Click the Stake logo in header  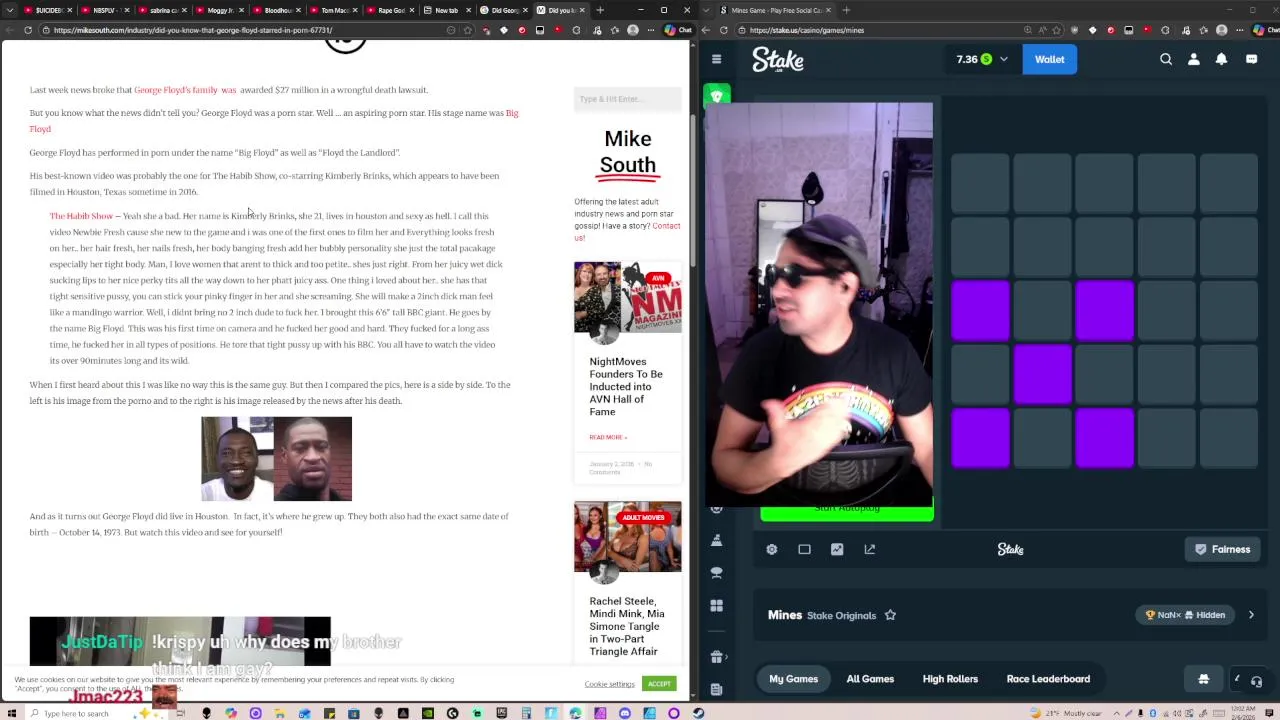coord(778,60)
